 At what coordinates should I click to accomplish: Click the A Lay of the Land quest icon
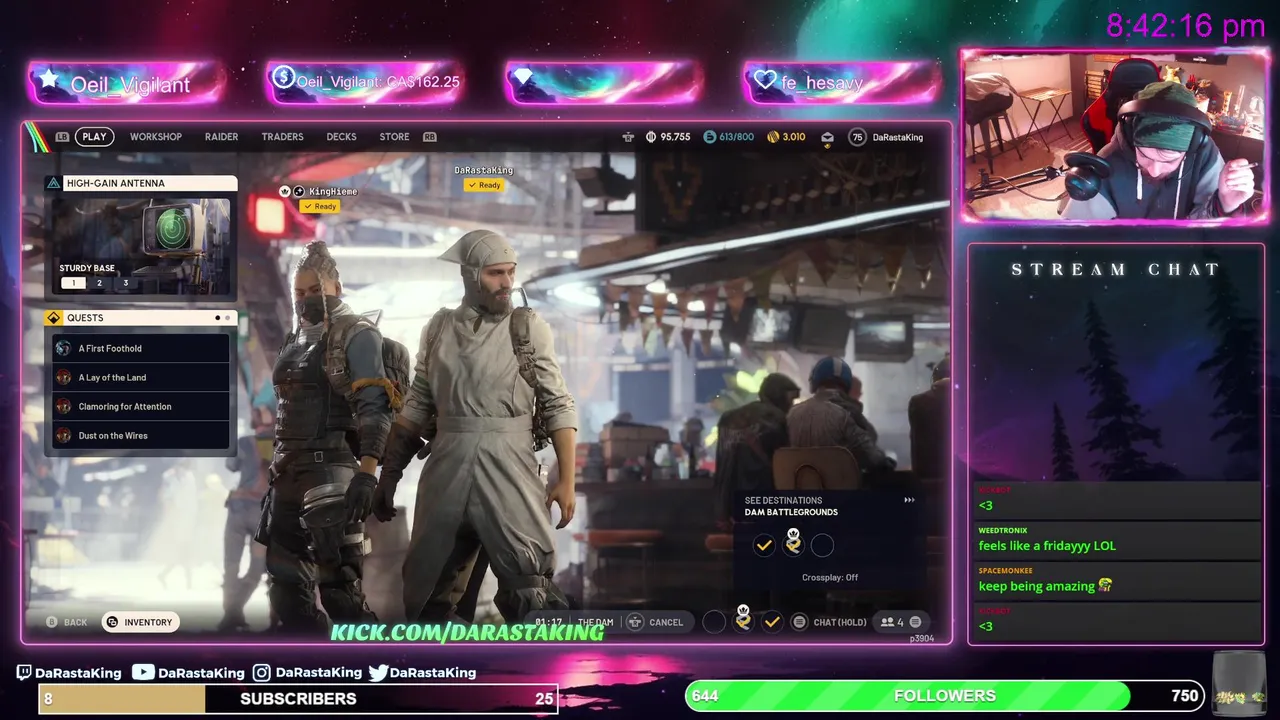coord(64,377)
